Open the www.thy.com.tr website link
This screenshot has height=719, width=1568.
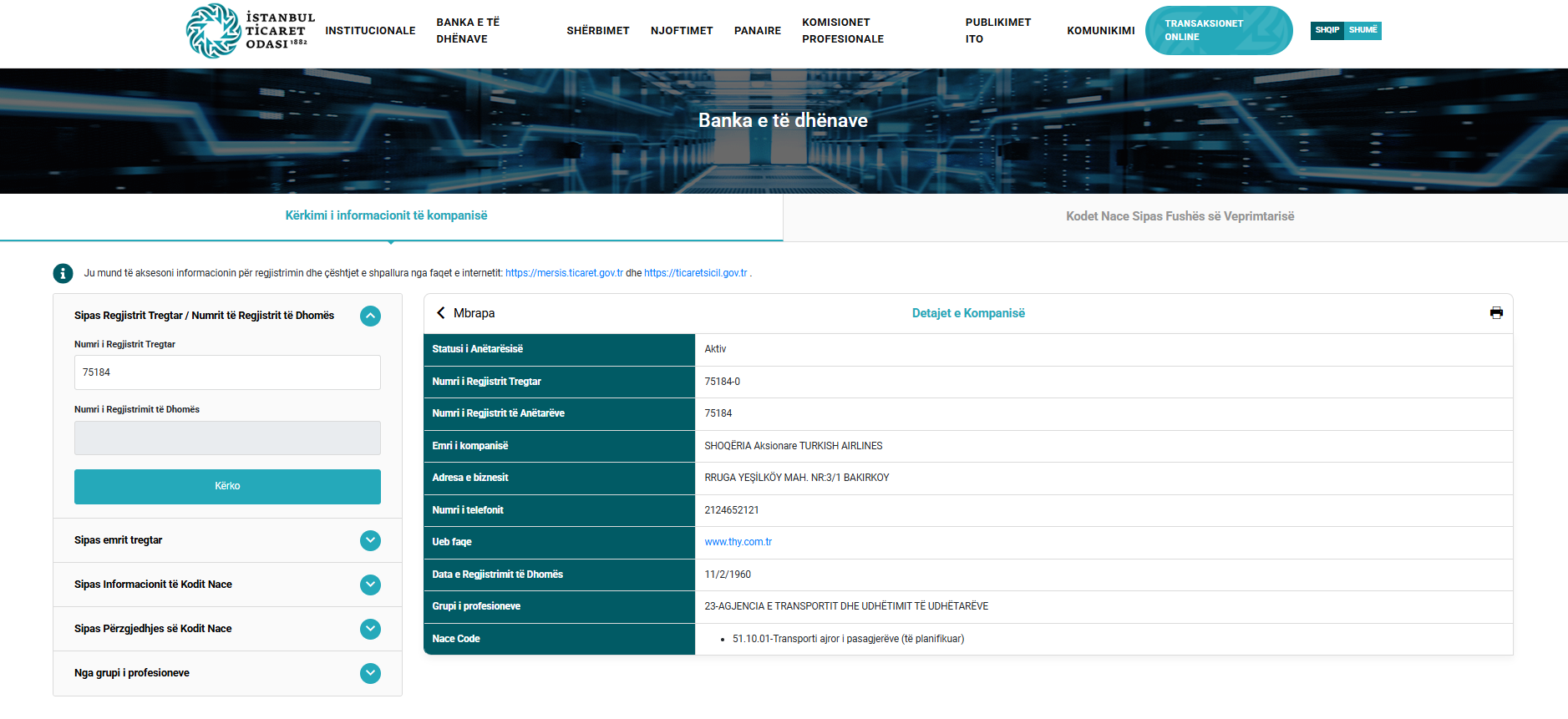click(738, 542)
